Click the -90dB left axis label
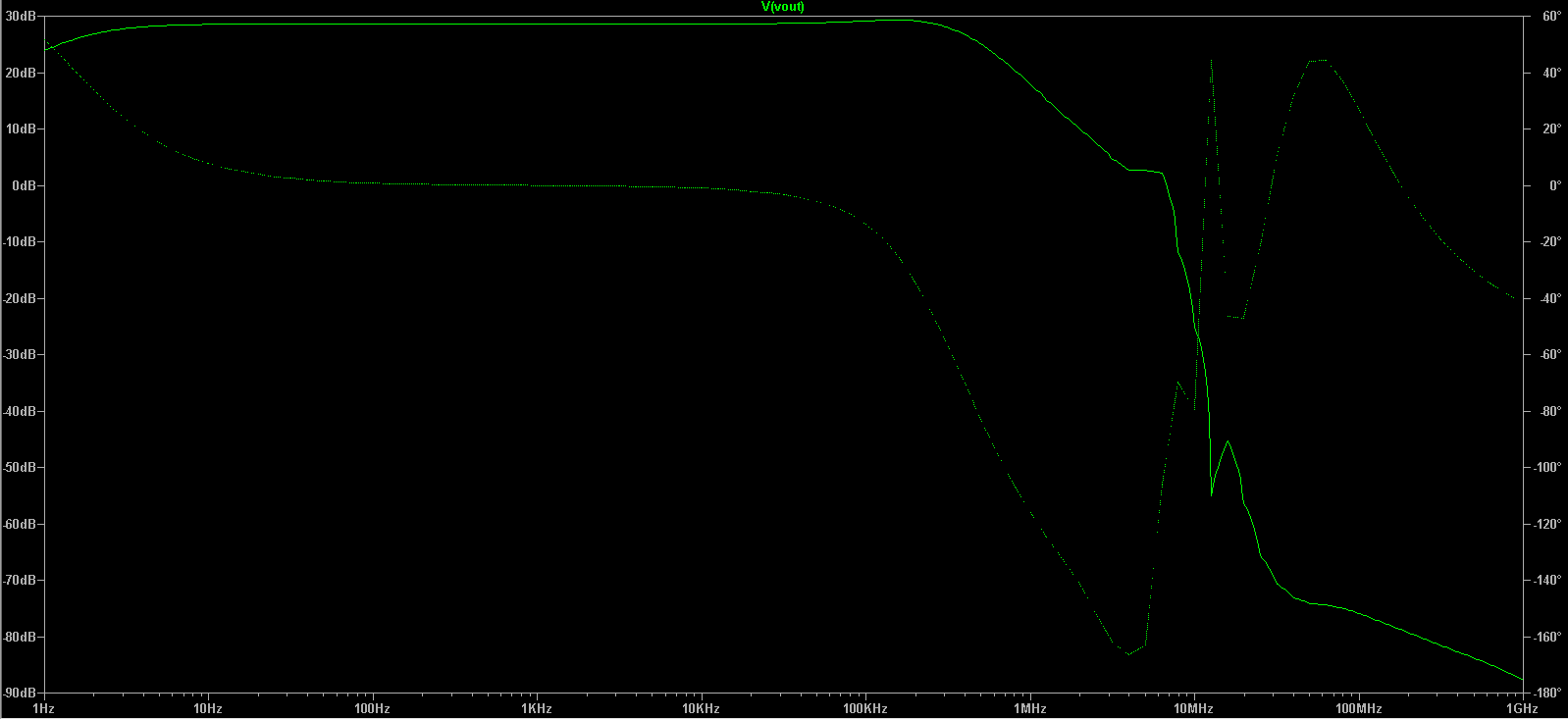Viewport: 1568px width, 720px height. tap(19, 694)
